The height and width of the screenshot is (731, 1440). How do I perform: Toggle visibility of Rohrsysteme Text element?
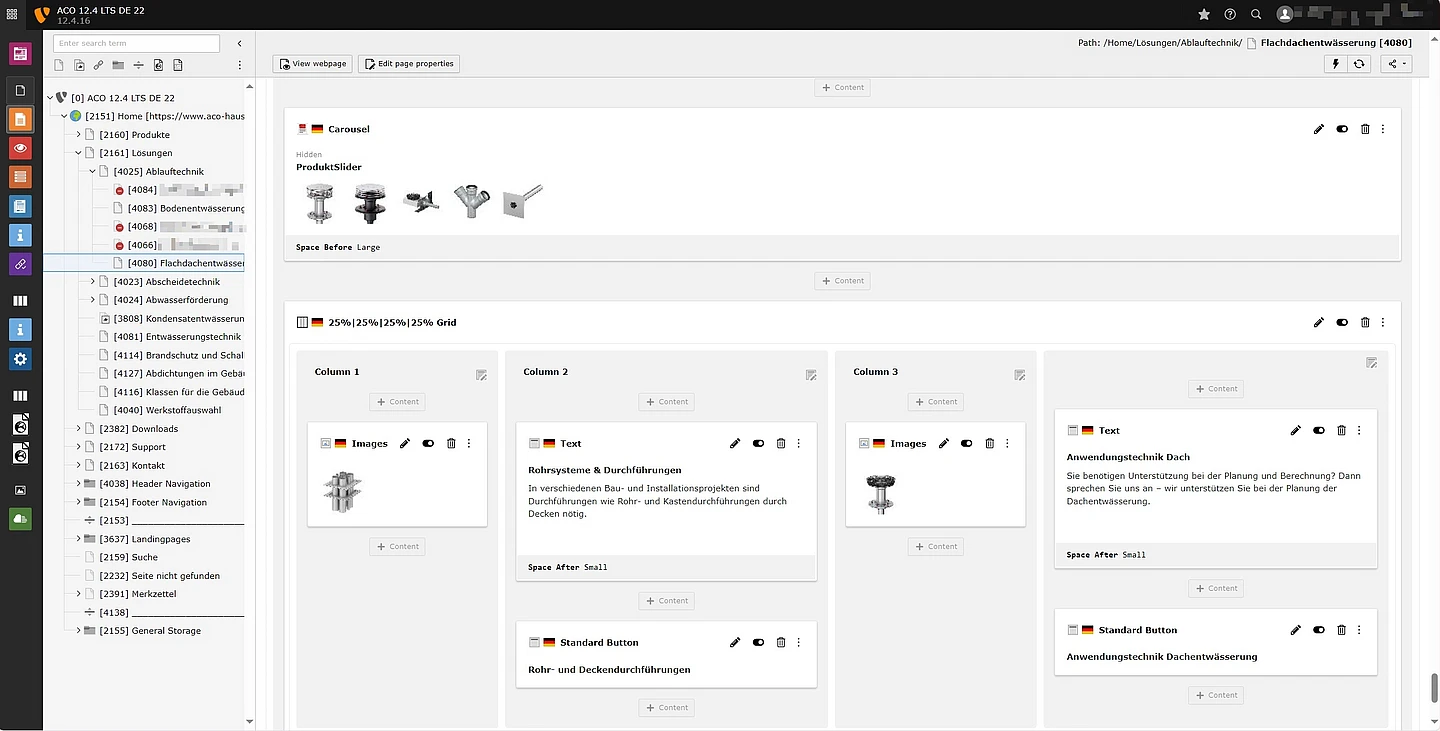[x=758, y=443]
